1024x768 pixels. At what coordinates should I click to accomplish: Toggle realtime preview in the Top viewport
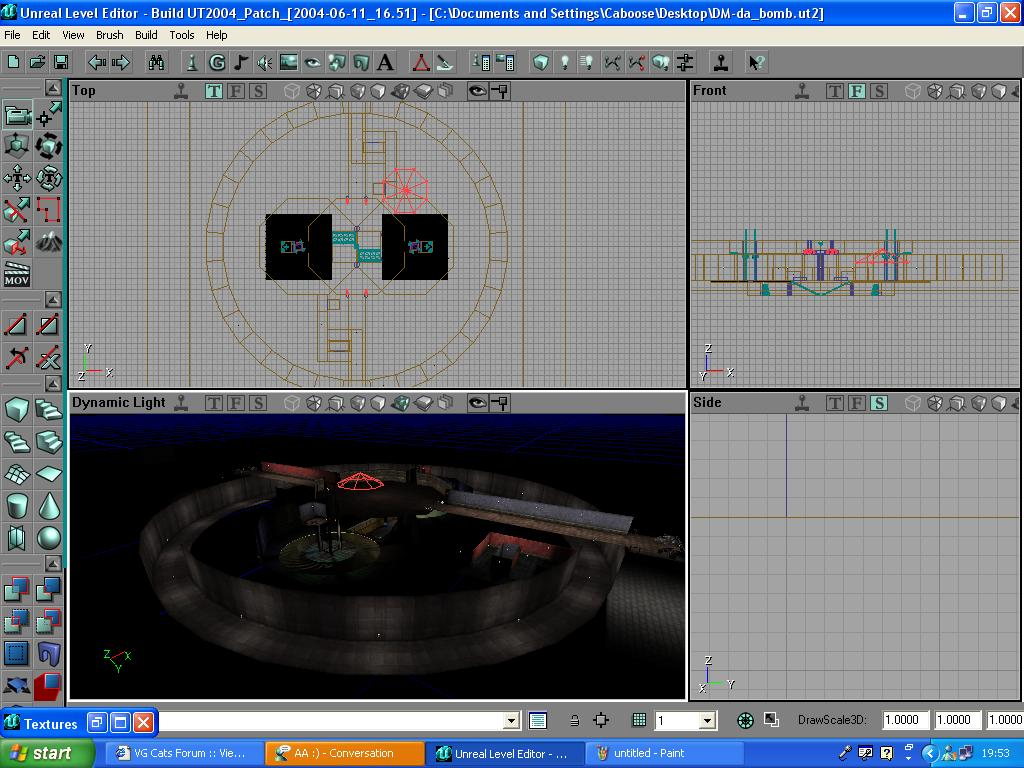pyautogui.click(x=477, y=90)
